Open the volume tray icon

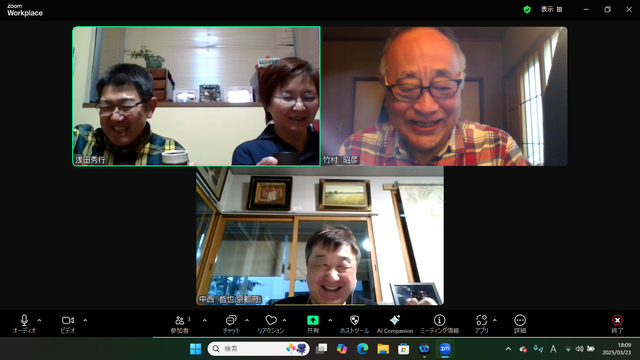(x=579, y=349)
